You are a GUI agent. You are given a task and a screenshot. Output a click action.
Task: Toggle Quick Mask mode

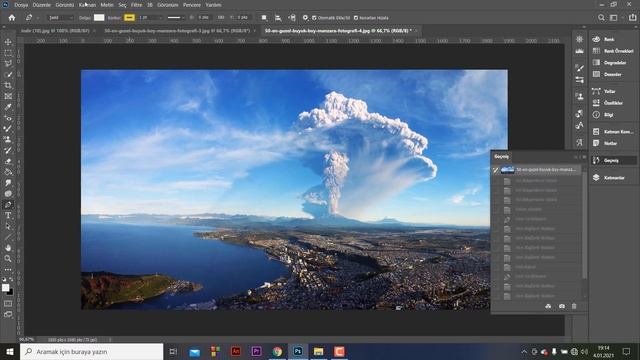coord(8,304)
